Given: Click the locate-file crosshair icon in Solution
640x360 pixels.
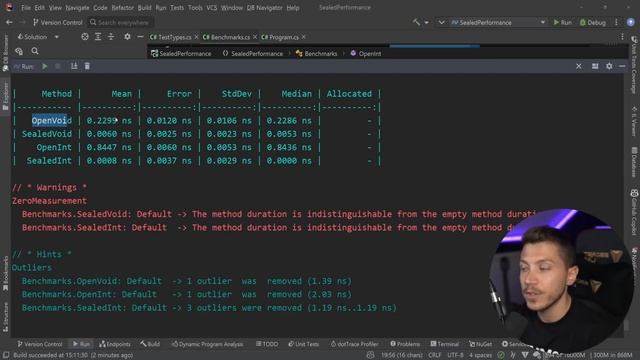Looking at the screenshot, I should coord(84,37).
